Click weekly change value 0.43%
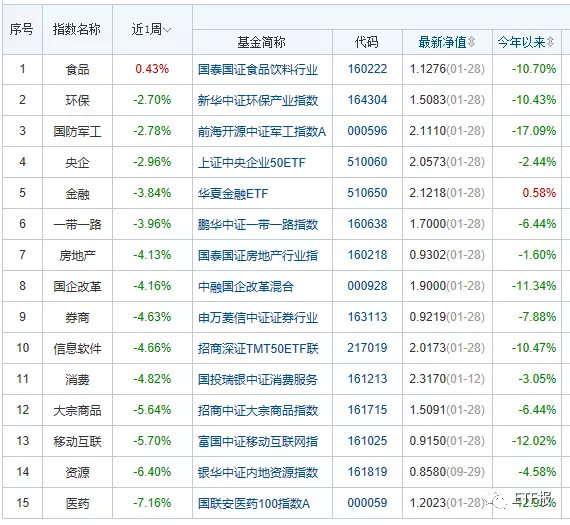This screenshot has width=570, height=525. 152,69
